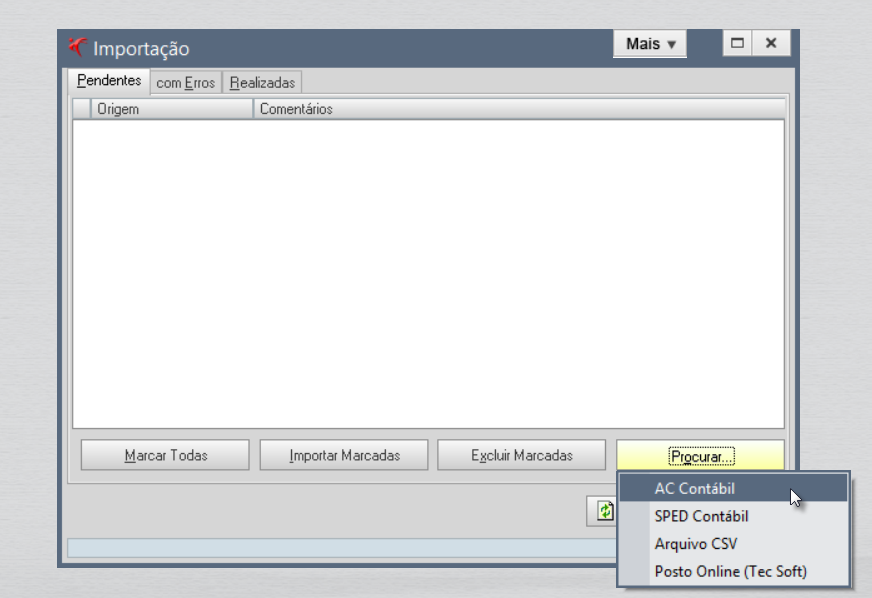
Task: Open the com Erros tab
Action: click(185, 83)
